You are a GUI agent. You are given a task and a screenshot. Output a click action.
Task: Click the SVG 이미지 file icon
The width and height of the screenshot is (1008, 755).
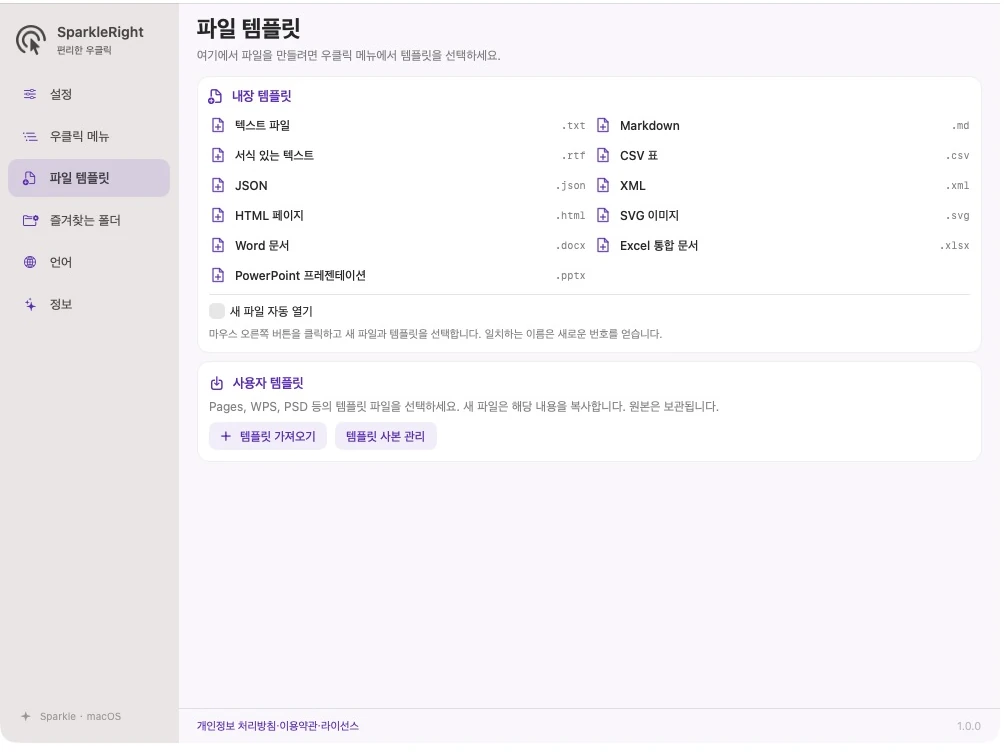(x=603, y=215)
